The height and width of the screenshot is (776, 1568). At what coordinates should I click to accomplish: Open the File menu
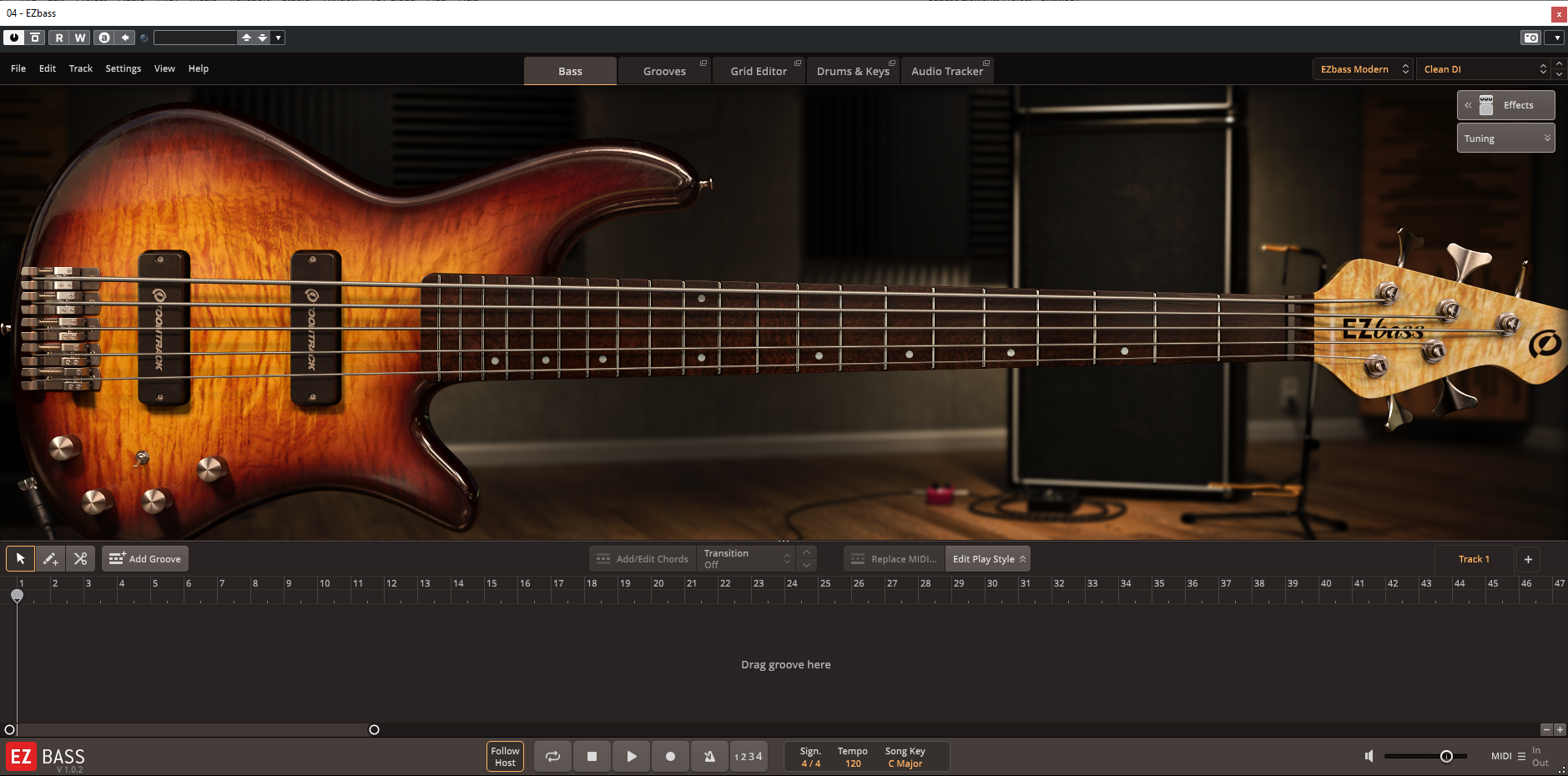pyautogui.click(x=18, y=68)
